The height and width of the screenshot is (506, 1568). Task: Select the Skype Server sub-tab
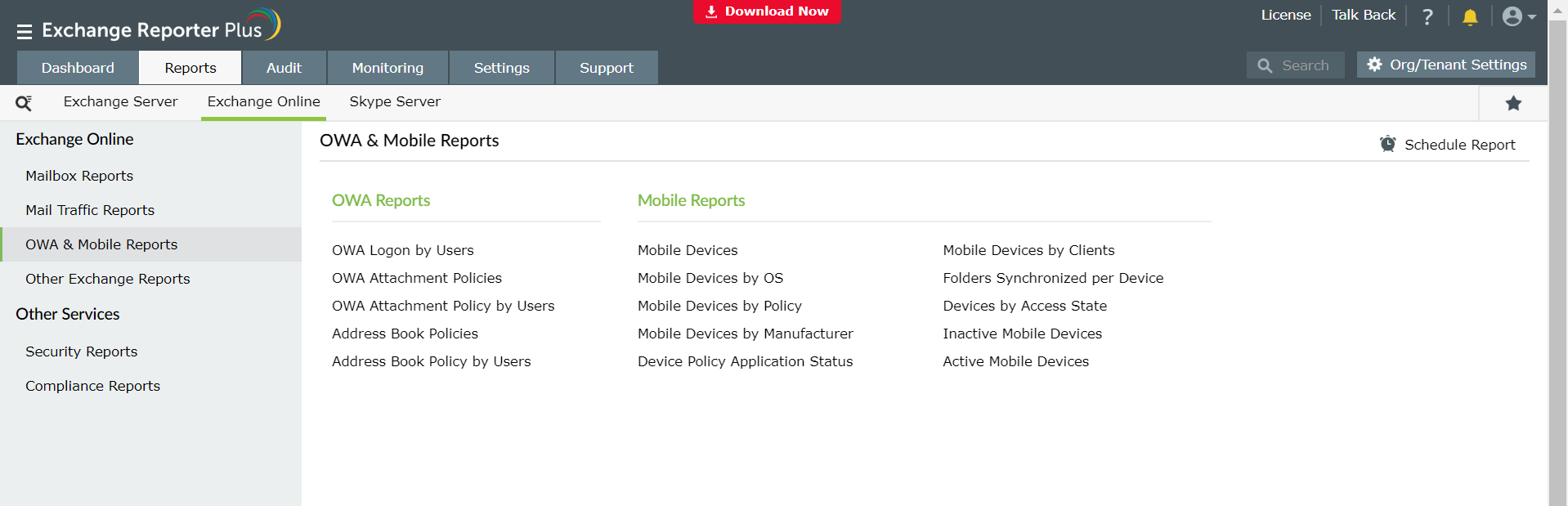point(395,101)
